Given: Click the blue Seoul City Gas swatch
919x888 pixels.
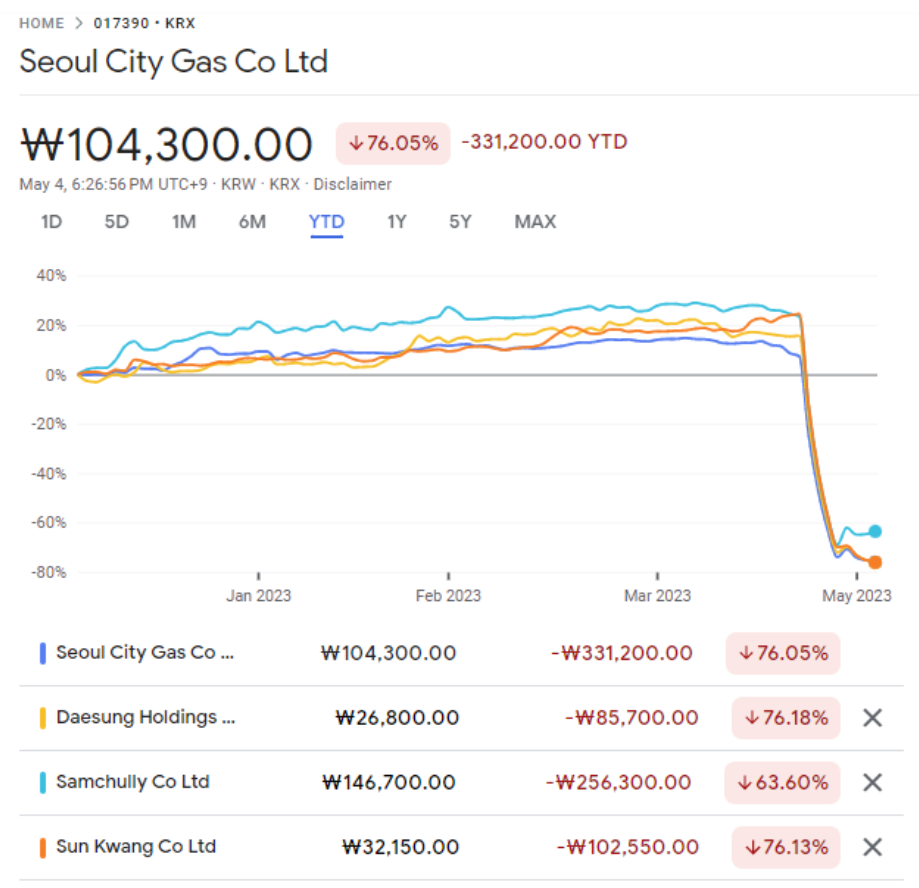Looking at the screenshot, I should coord(42,653).
